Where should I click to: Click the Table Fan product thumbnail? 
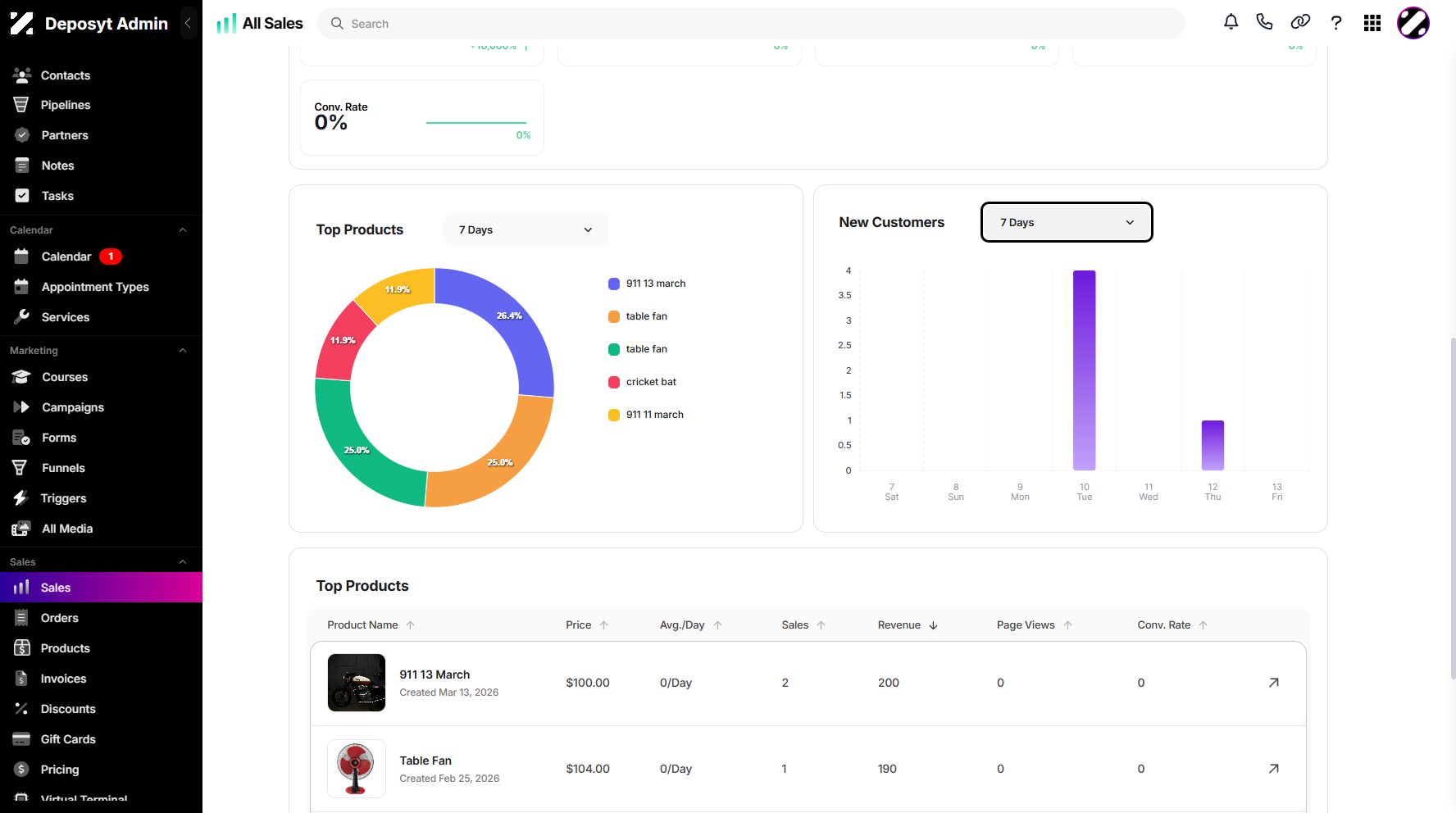tap(357, 769)
